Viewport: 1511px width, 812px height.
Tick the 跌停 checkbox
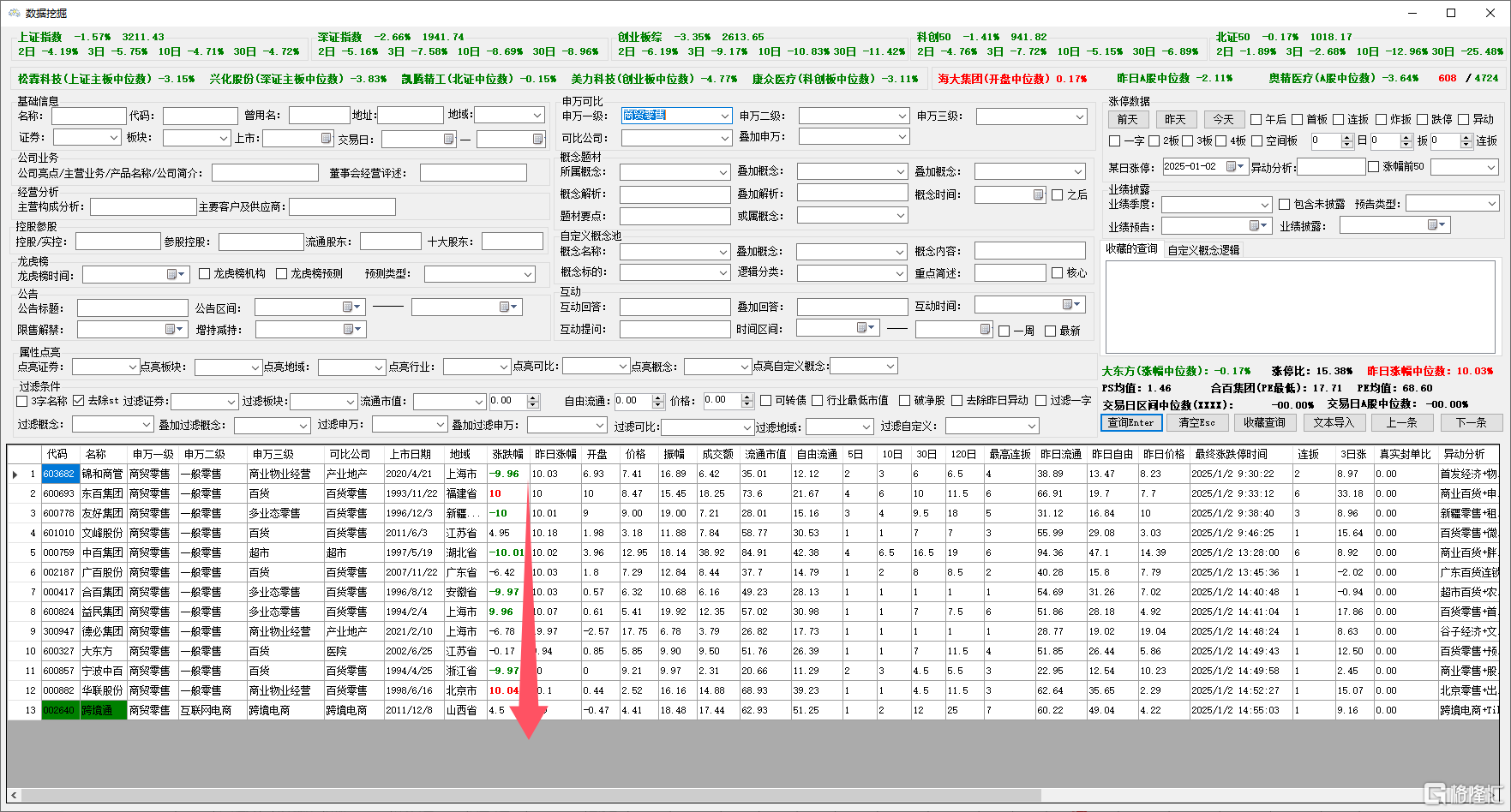1422,119
